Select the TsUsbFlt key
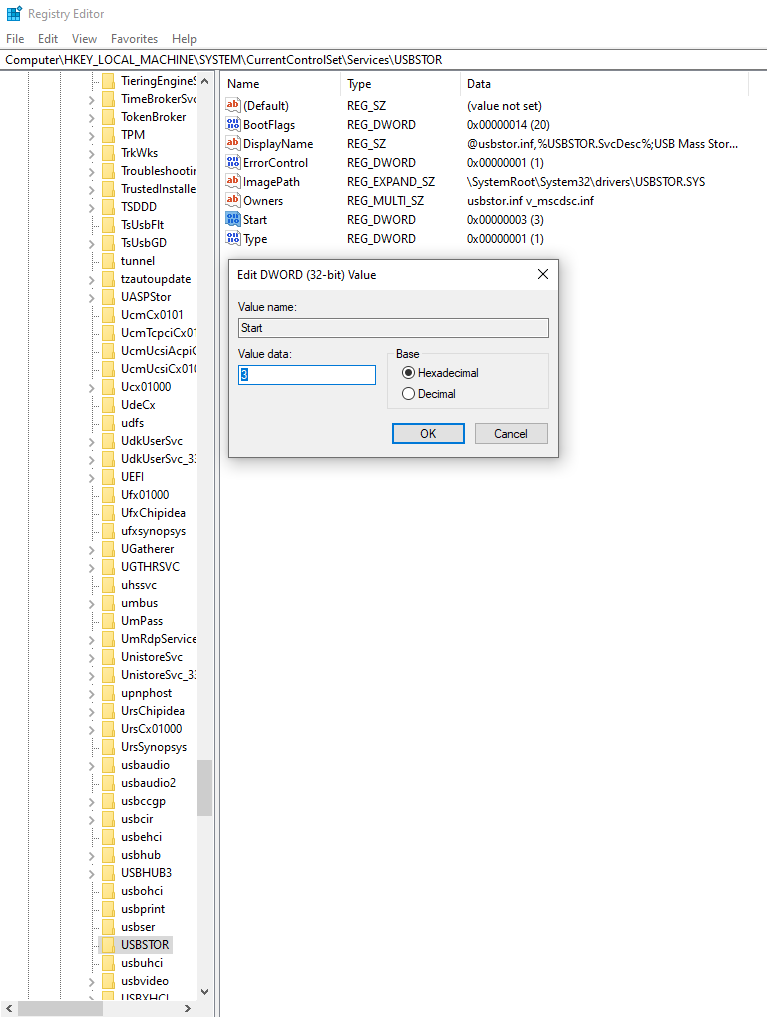Image resolution: width=767 pixels, height=1017 pixels. pyautogui.click(x=143, y=224)
